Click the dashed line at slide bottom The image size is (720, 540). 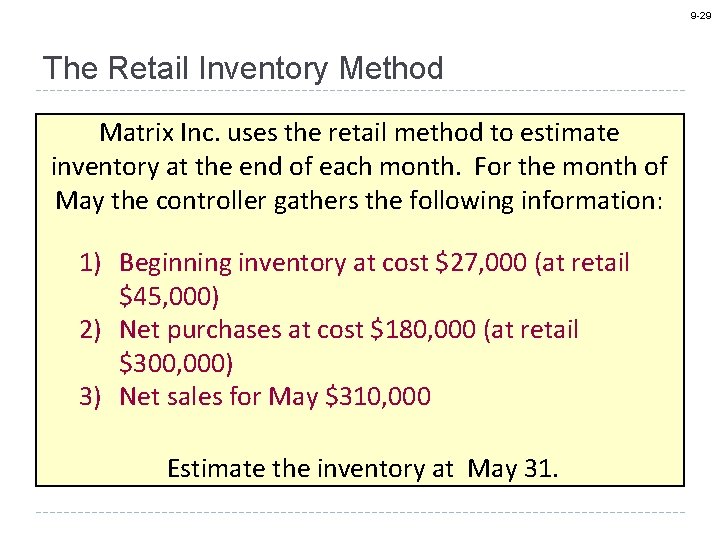click(360, 512)
